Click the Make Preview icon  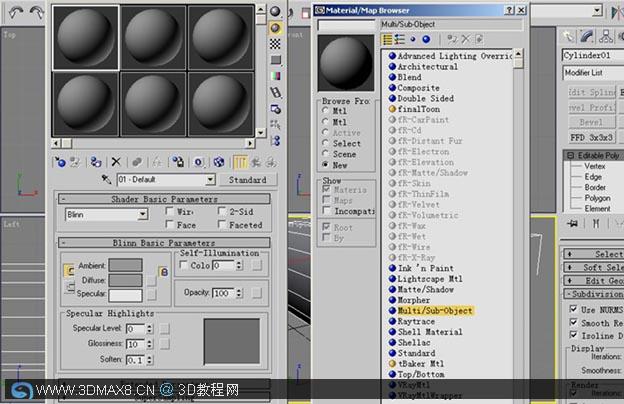coord(275,92)
